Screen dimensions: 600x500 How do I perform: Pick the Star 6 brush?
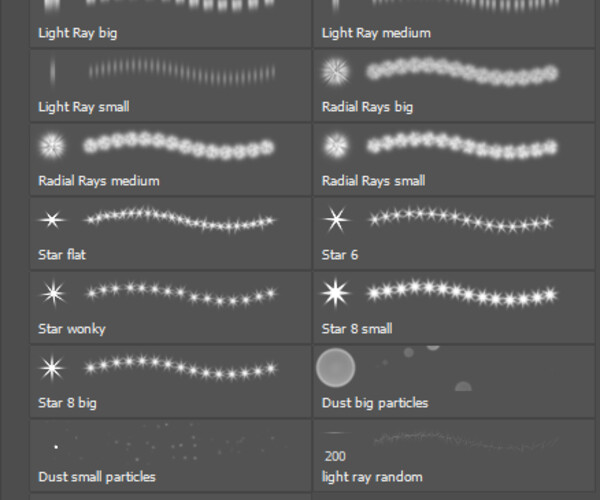click(x=454, y=233)
